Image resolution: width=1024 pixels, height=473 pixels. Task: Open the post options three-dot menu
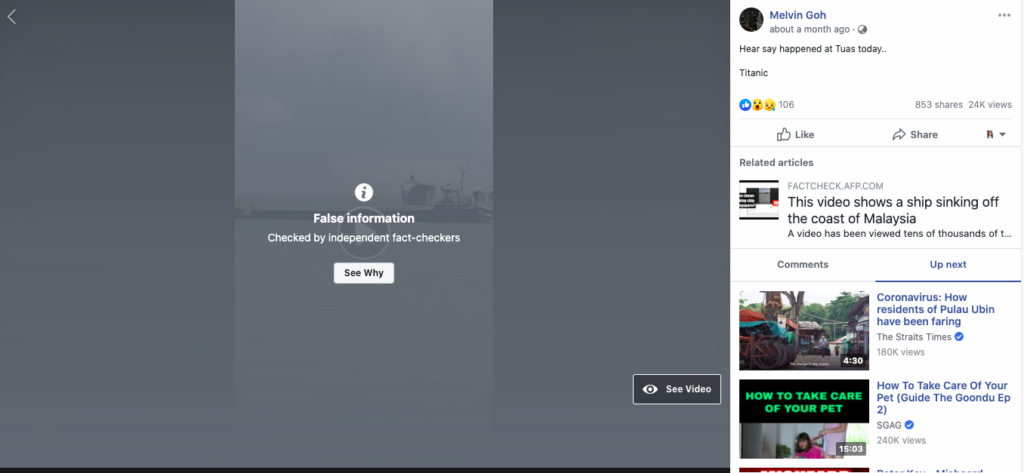(x=1004, y=16)
